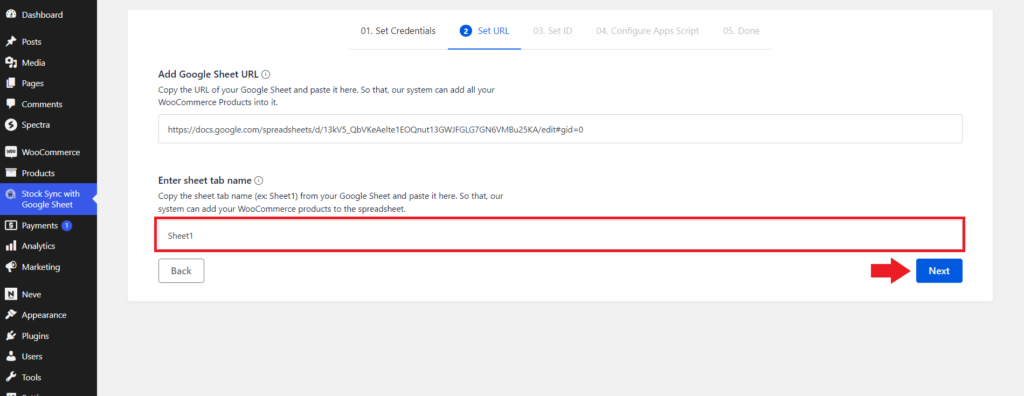Select Stock Sync with Google Sheet menu
1024x396 pixels.
click(48, 199)
